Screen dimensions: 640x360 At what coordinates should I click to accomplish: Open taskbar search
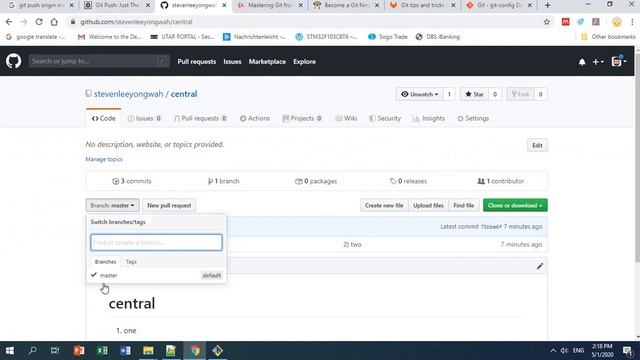pyautogui.click(x=32, y=351)
